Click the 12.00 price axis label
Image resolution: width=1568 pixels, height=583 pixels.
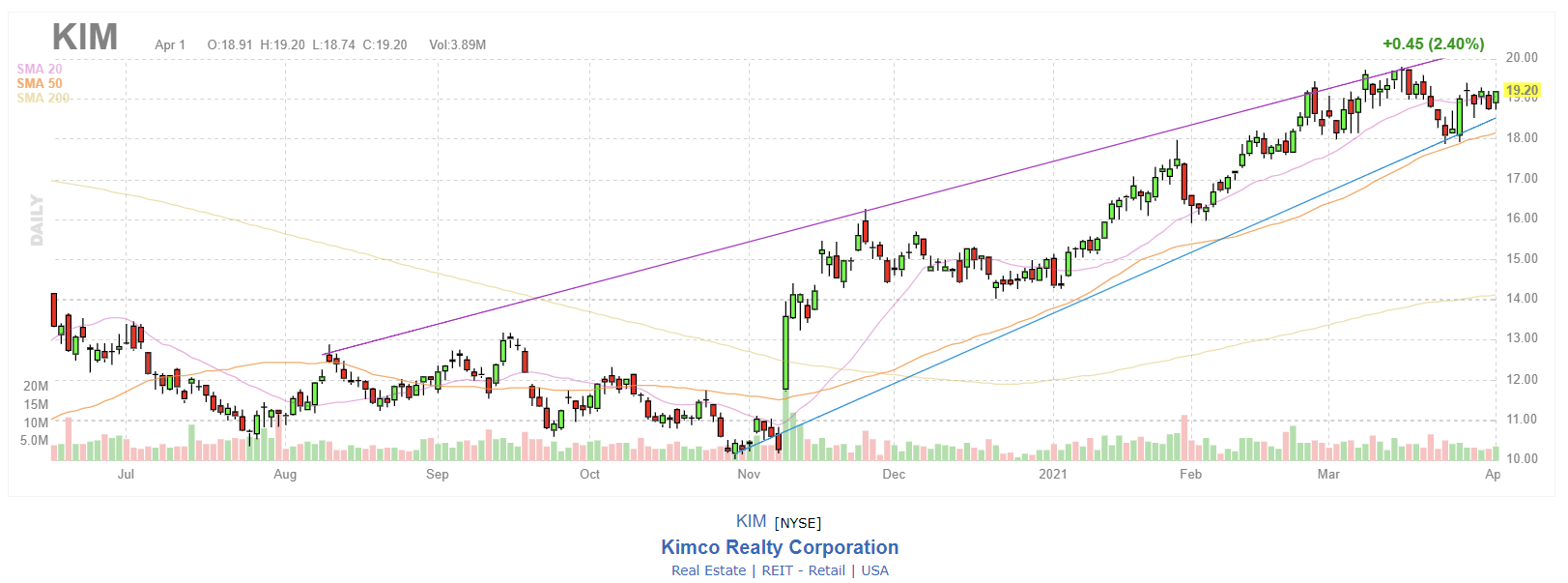[1522, 380]
